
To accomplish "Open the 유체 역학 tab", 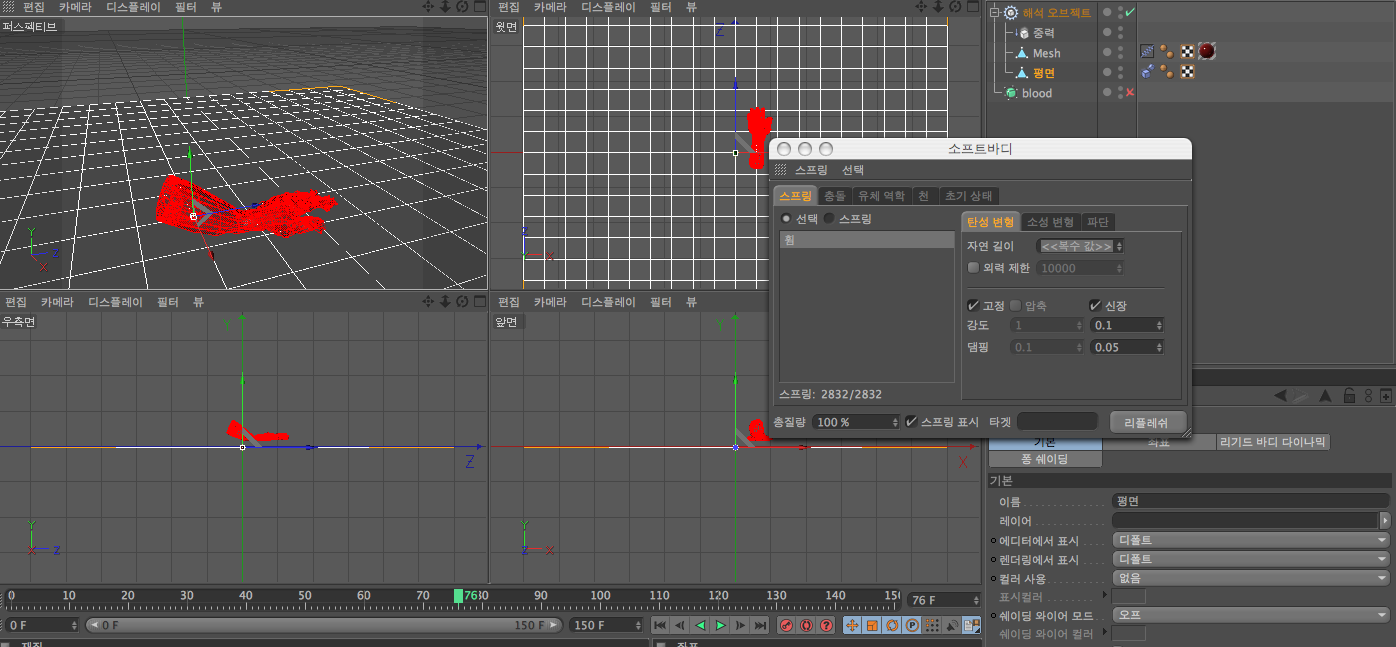I will (881, 196).
